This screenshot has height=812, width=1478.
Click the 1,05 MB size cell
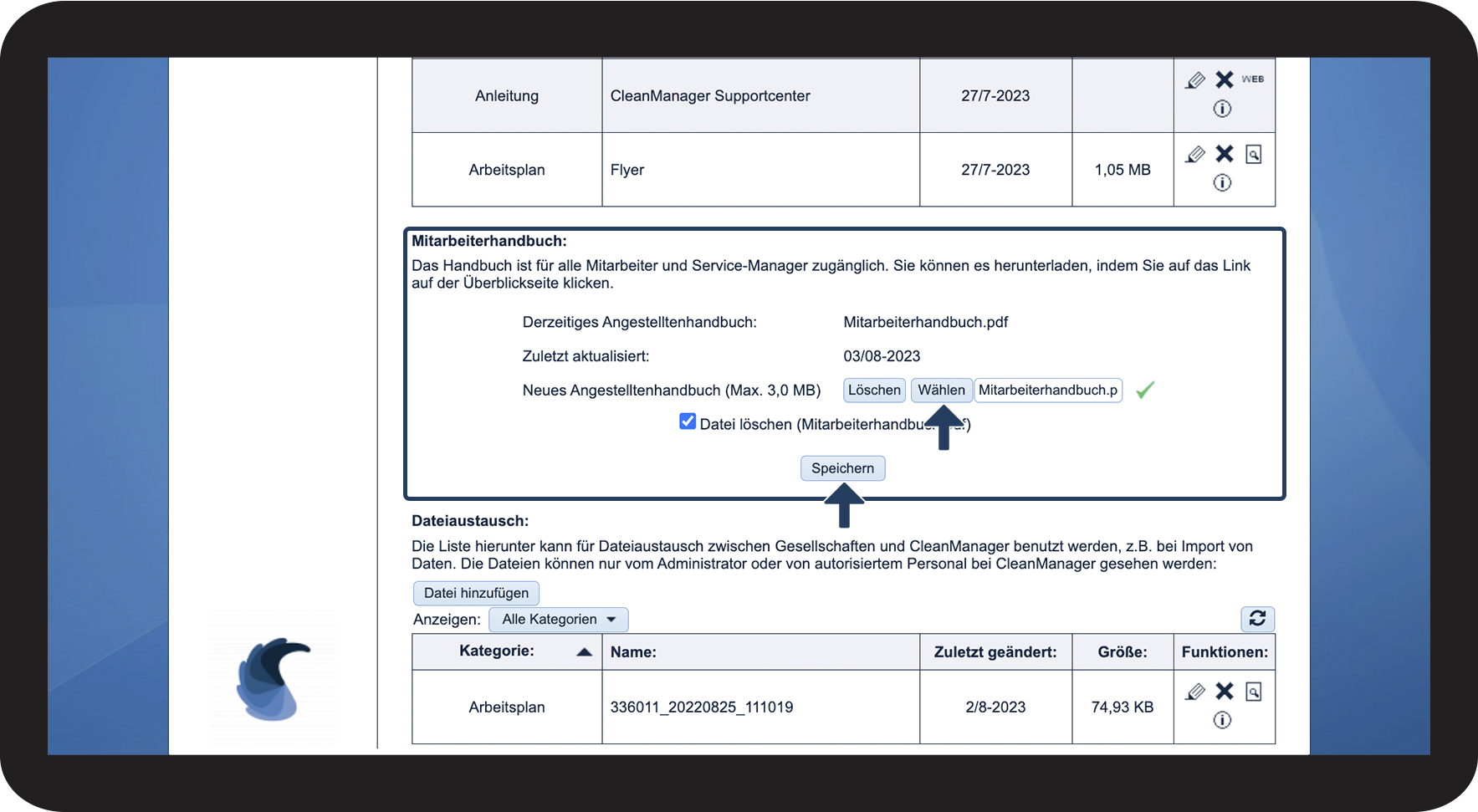click(x=1123, y=170)
